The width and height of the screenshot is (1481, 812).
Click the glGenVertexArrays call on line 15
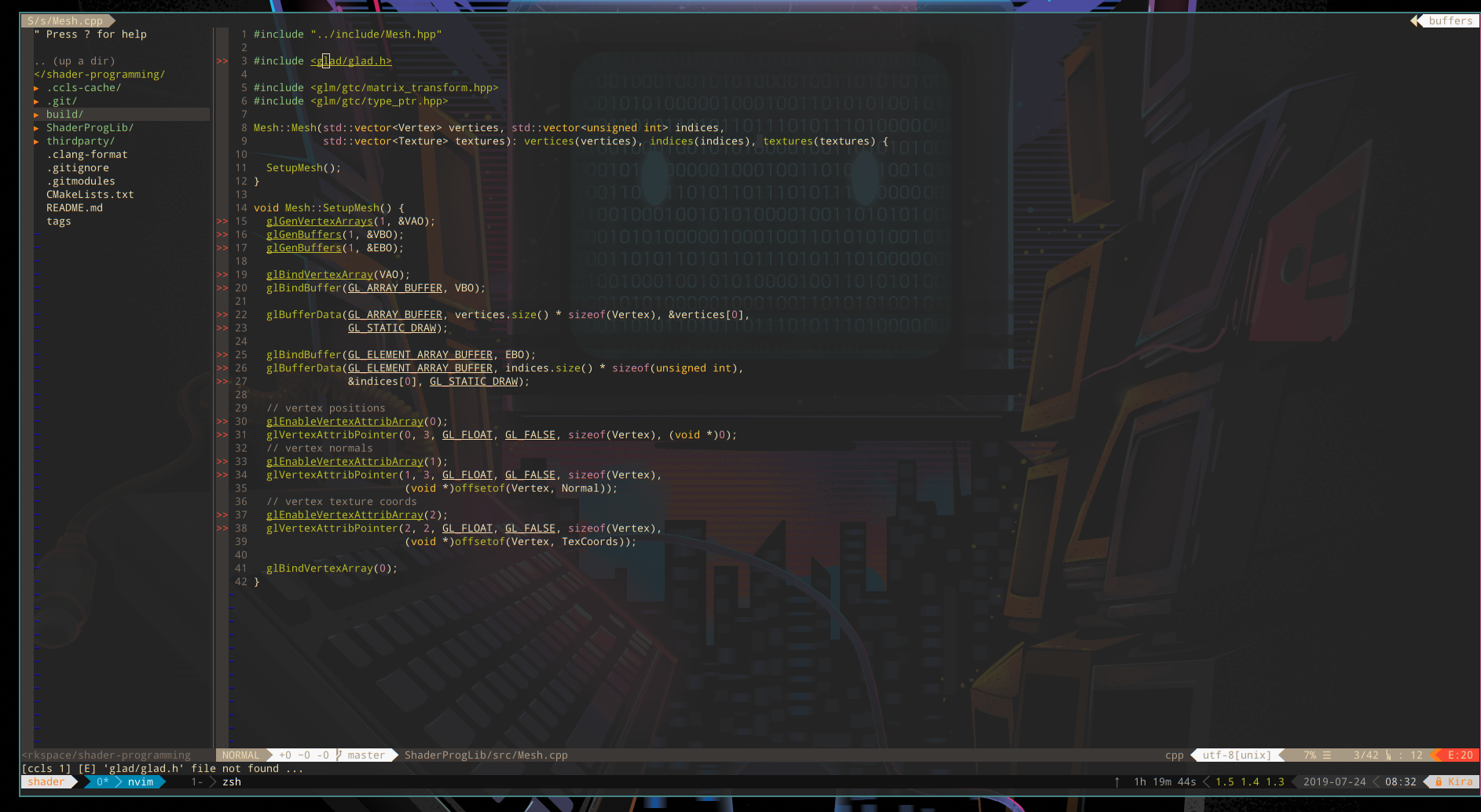320,221
